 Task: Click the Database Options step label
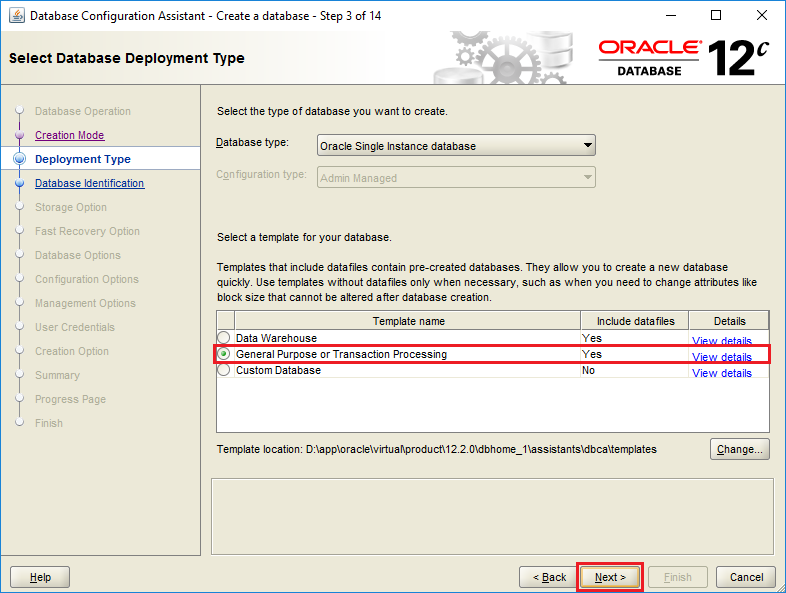[x=78, y=256]
